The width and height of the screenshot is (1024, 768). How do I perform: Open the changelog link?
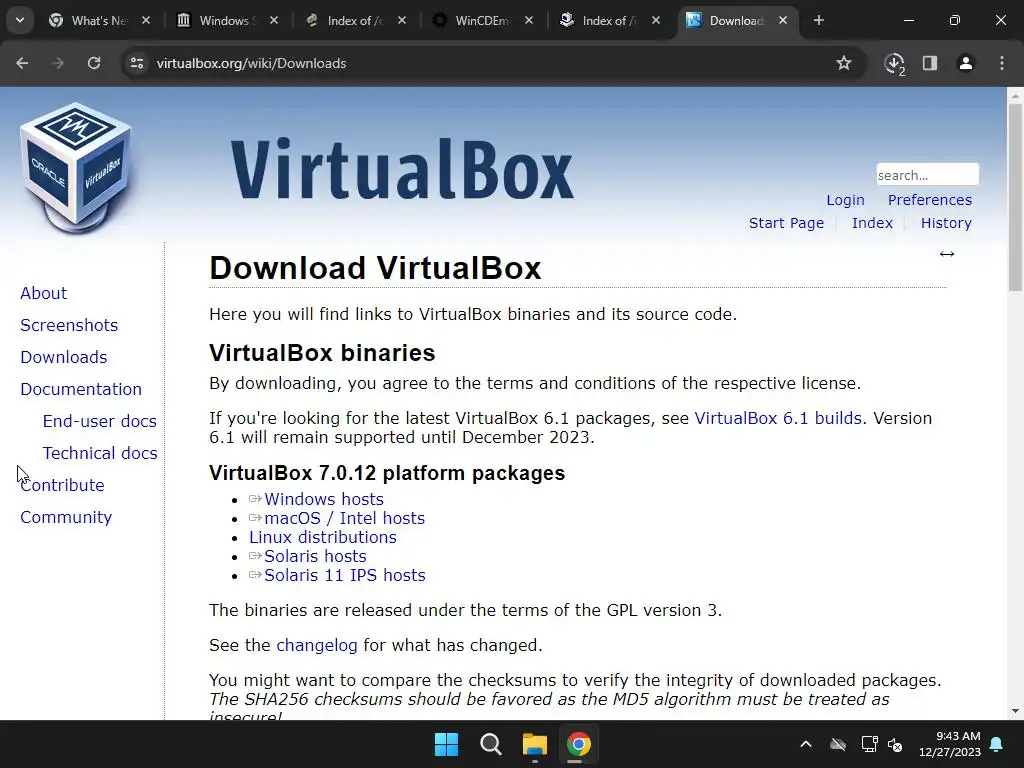tap(317, 645)
